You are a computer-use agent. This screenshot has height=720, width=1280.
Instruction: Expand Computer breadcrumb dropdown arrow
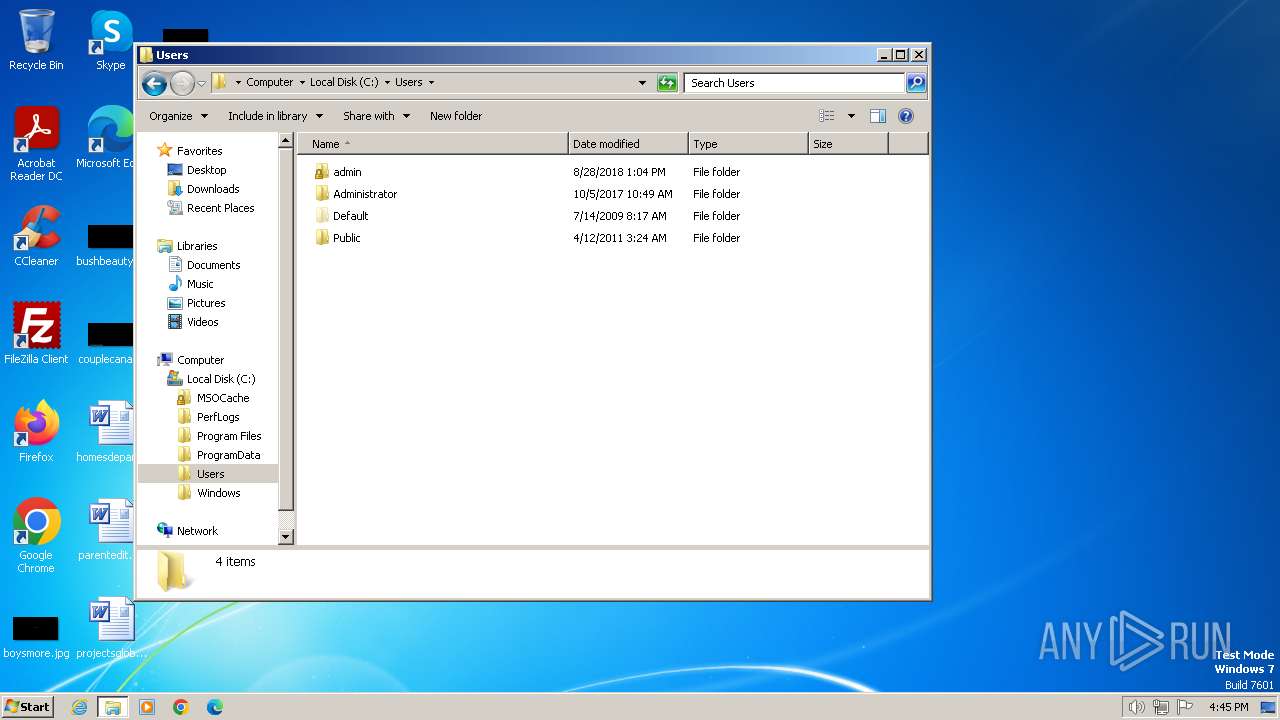pos(302,83)
